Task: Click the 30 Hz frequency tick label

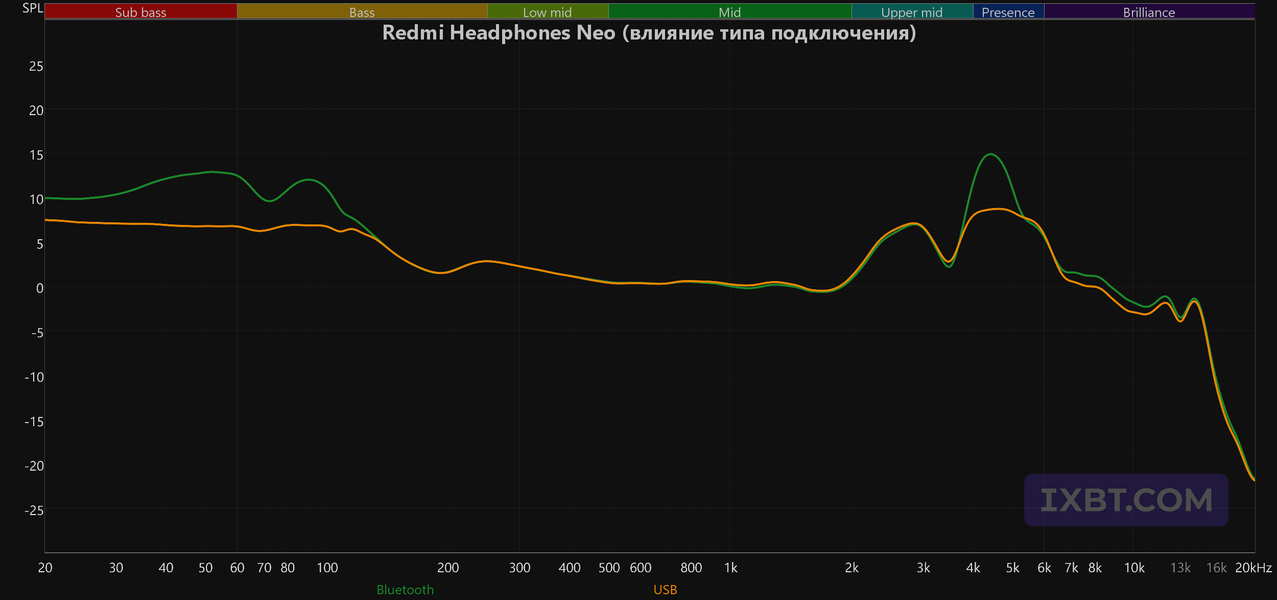Action: pyautogui.click(x=116, y=568)
